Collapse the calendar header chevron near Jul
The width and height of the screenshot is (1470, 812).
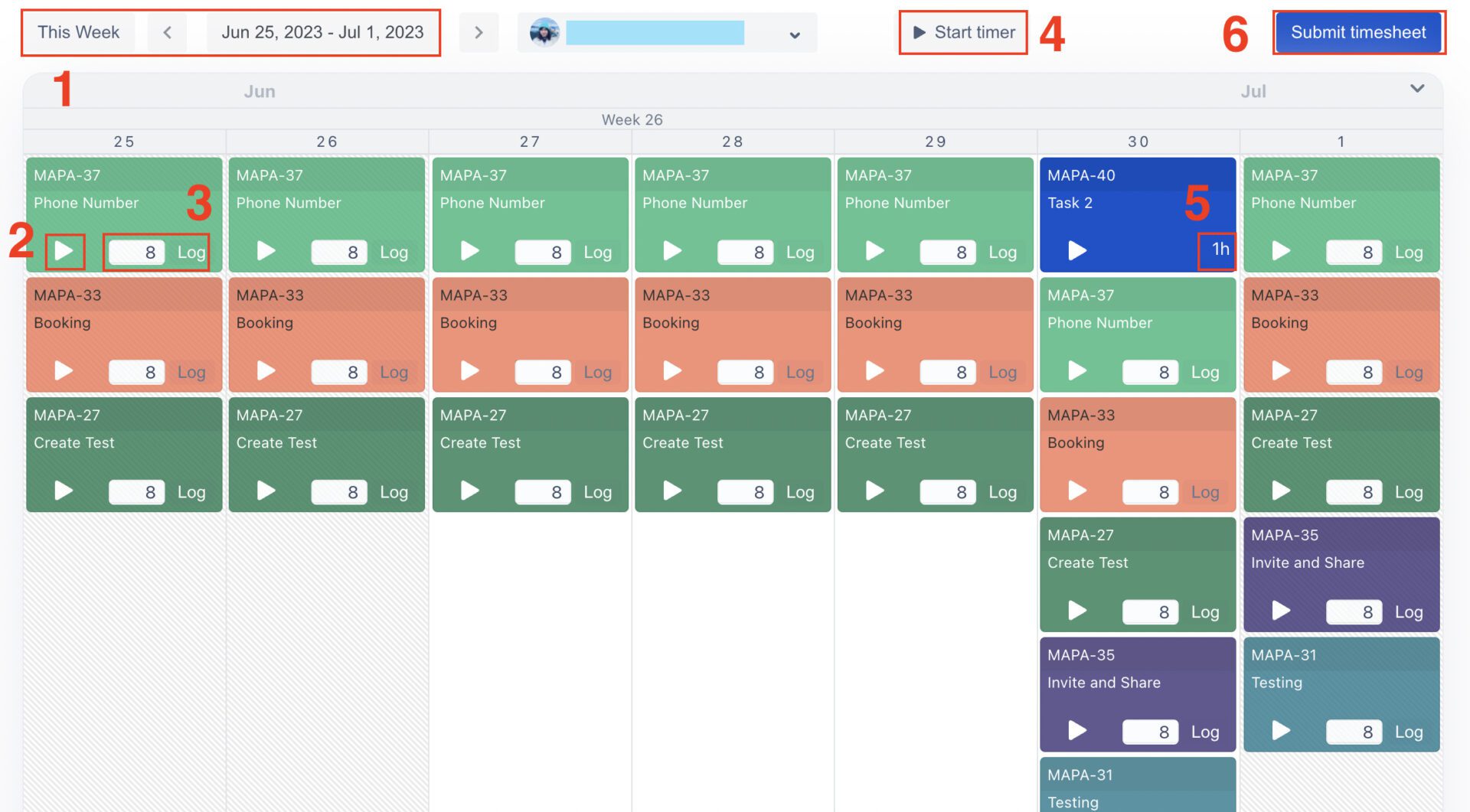coord(1417,89)
